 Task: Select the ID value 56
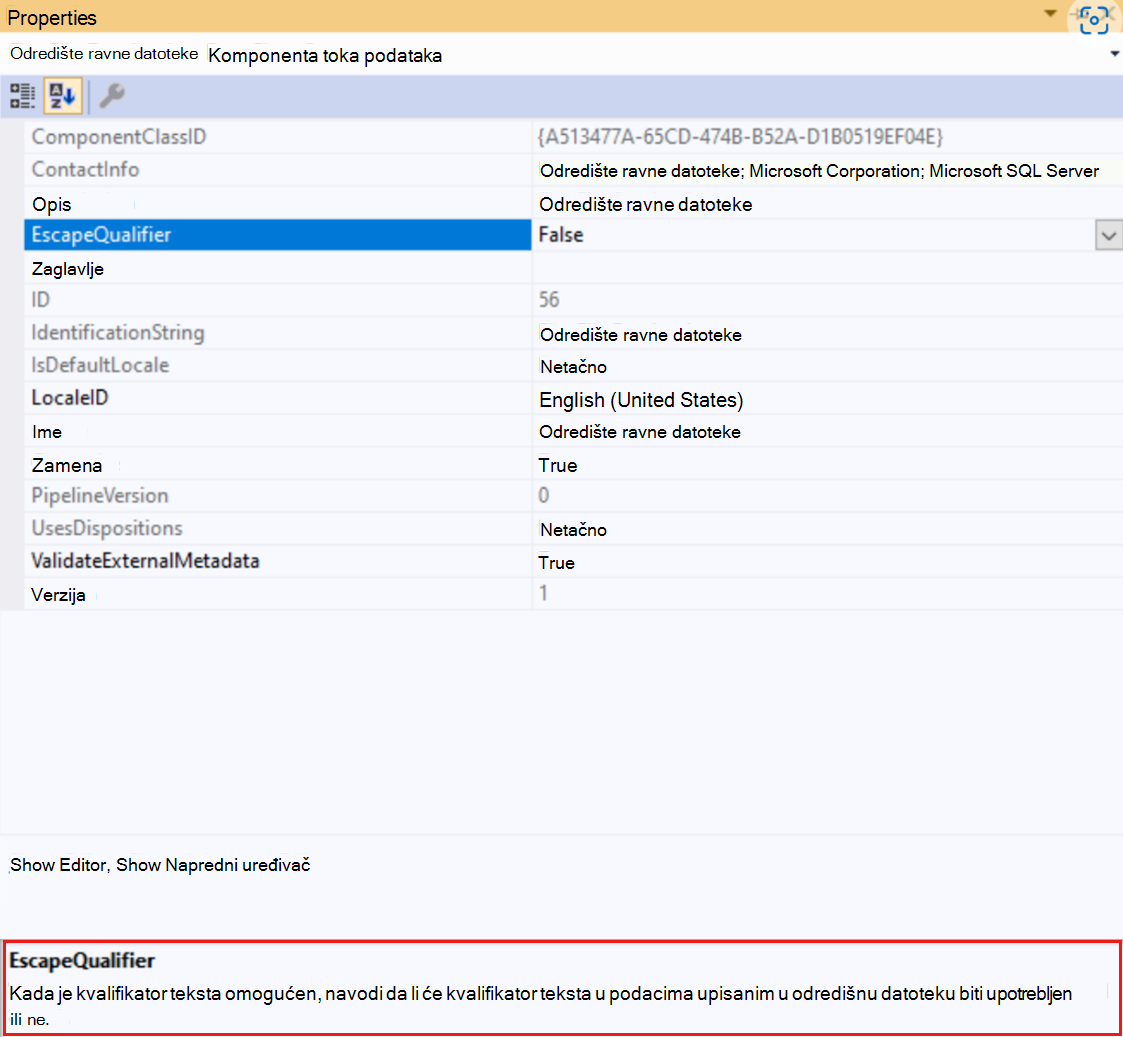coord(549,299)
